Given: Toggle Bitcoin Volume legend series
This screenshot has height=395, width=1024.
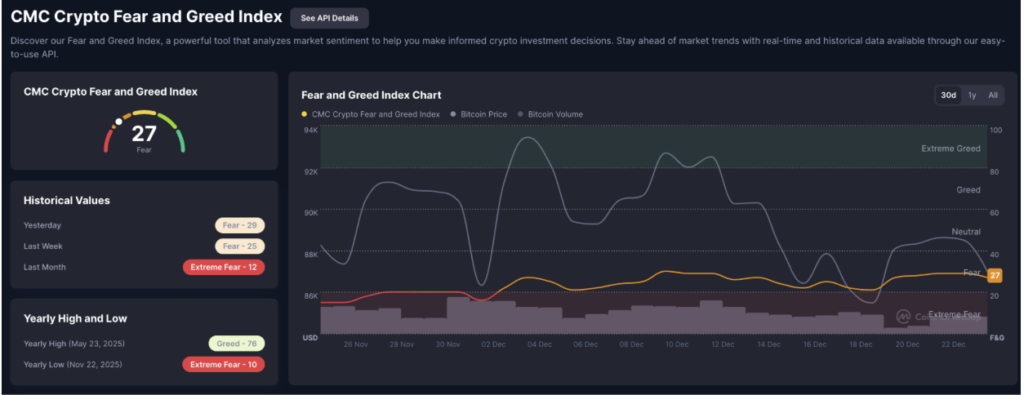Looking at the screenshot, I should point(551,114).
